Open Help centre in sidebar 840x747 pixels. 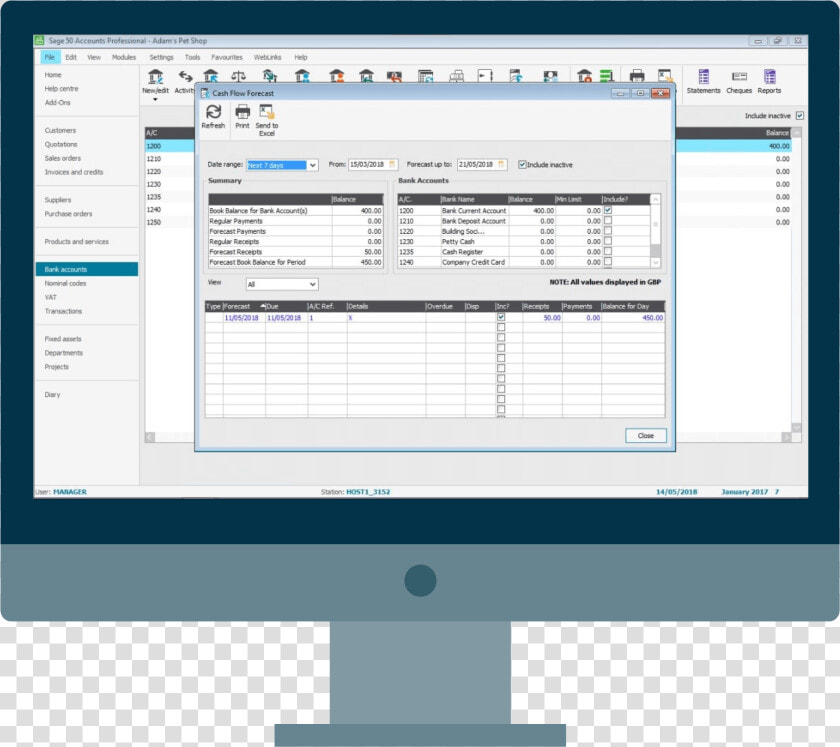62,88
